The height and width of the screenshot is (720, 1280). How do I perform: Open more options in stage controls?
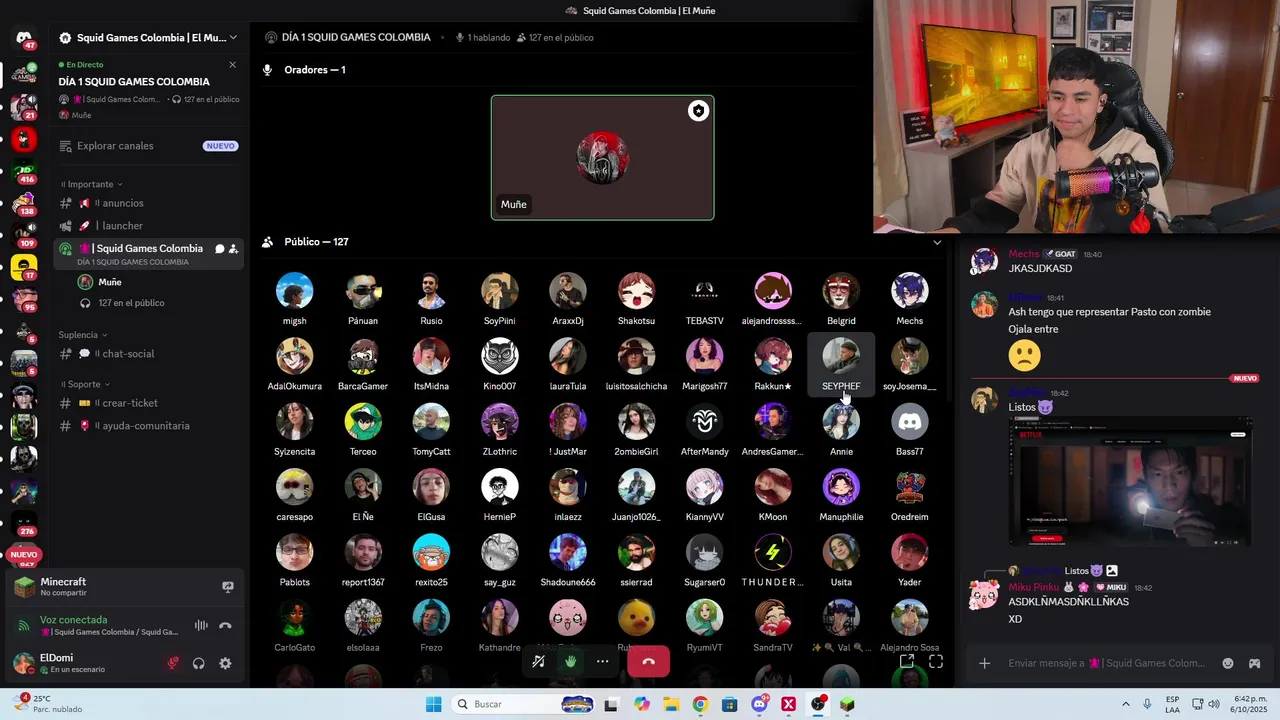click(602, 661)
